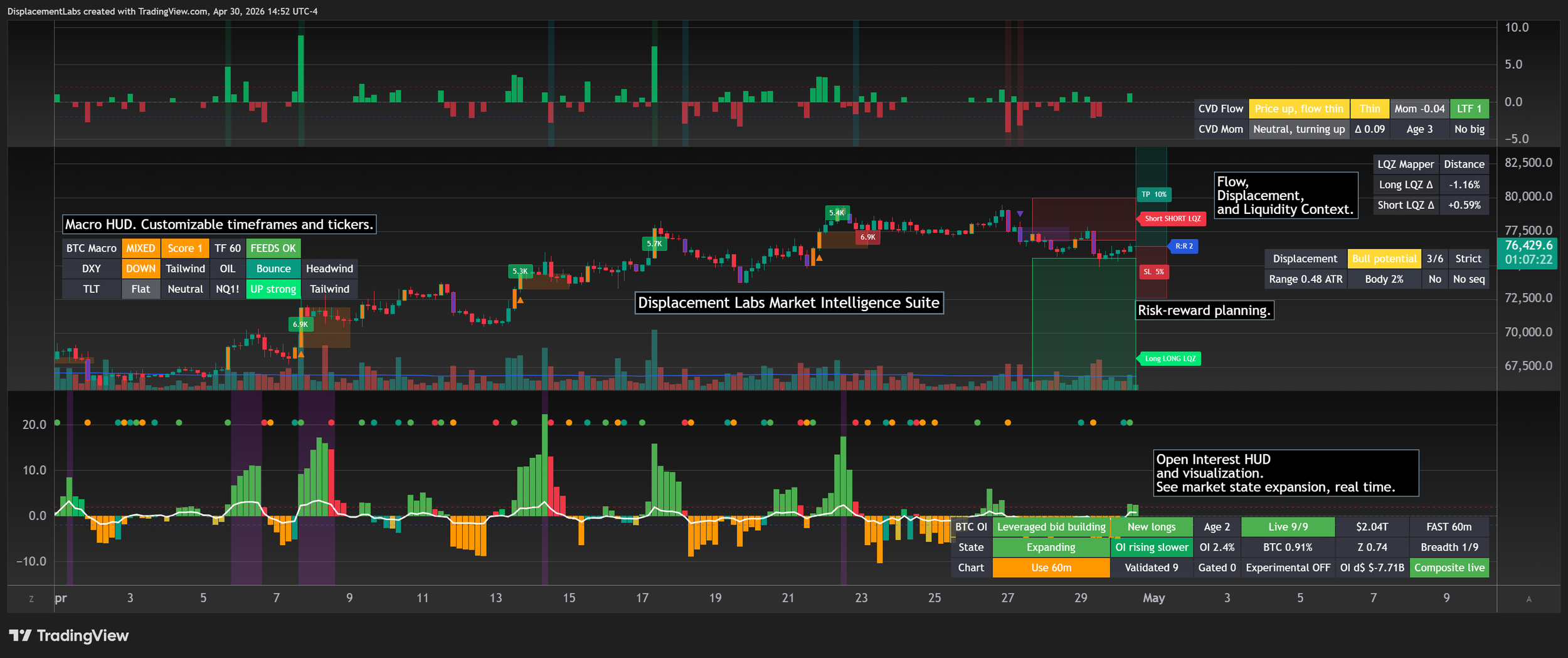The image size is (1568, 658).
Task: Click the green 5.7K chart label
Action: tap(654, 243)
